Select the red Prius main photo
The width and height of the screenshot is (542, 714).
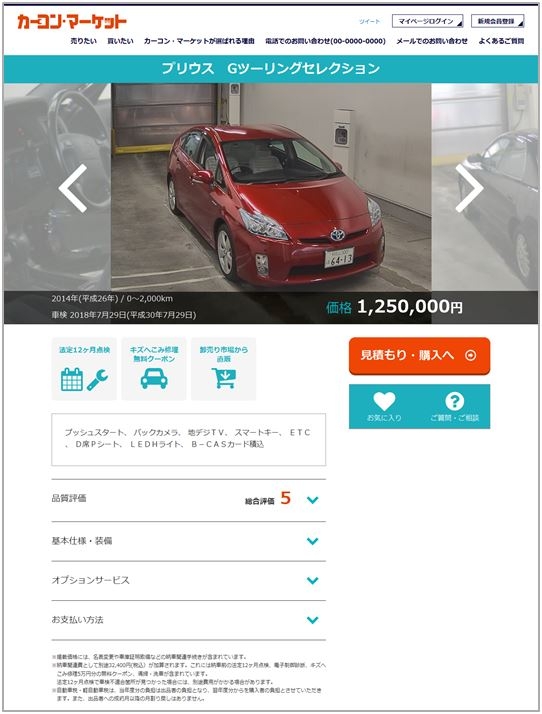pos(271,188)
